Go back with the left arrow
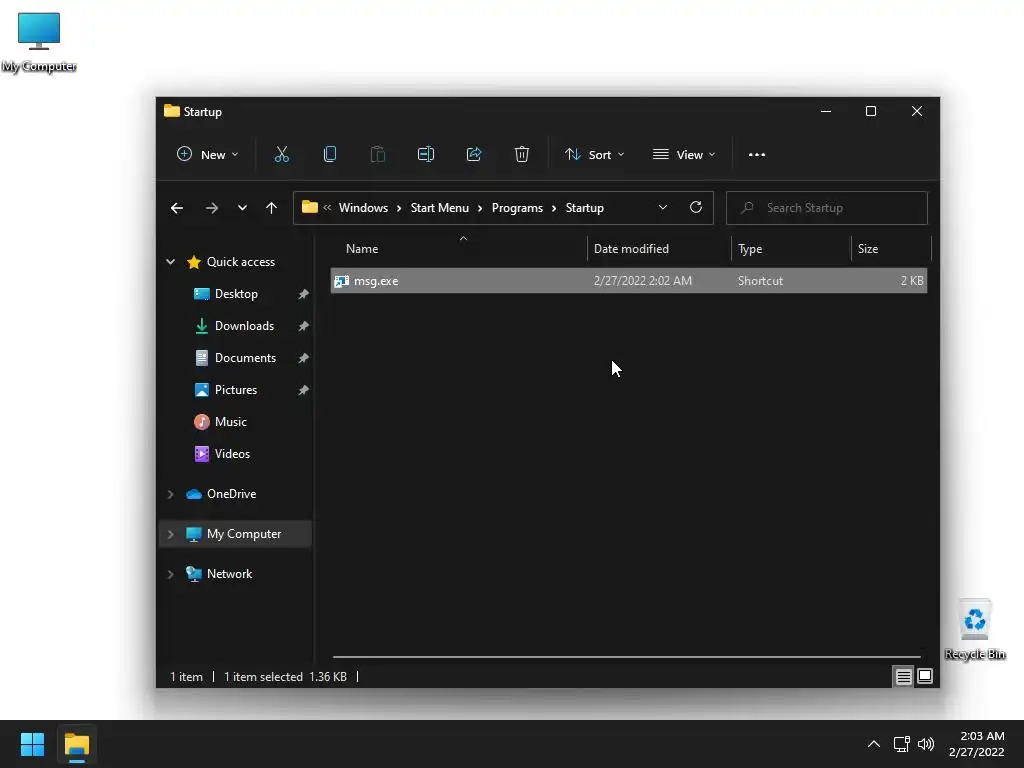This screenshot has width=1024, height=768. click(x=177, y=208)
